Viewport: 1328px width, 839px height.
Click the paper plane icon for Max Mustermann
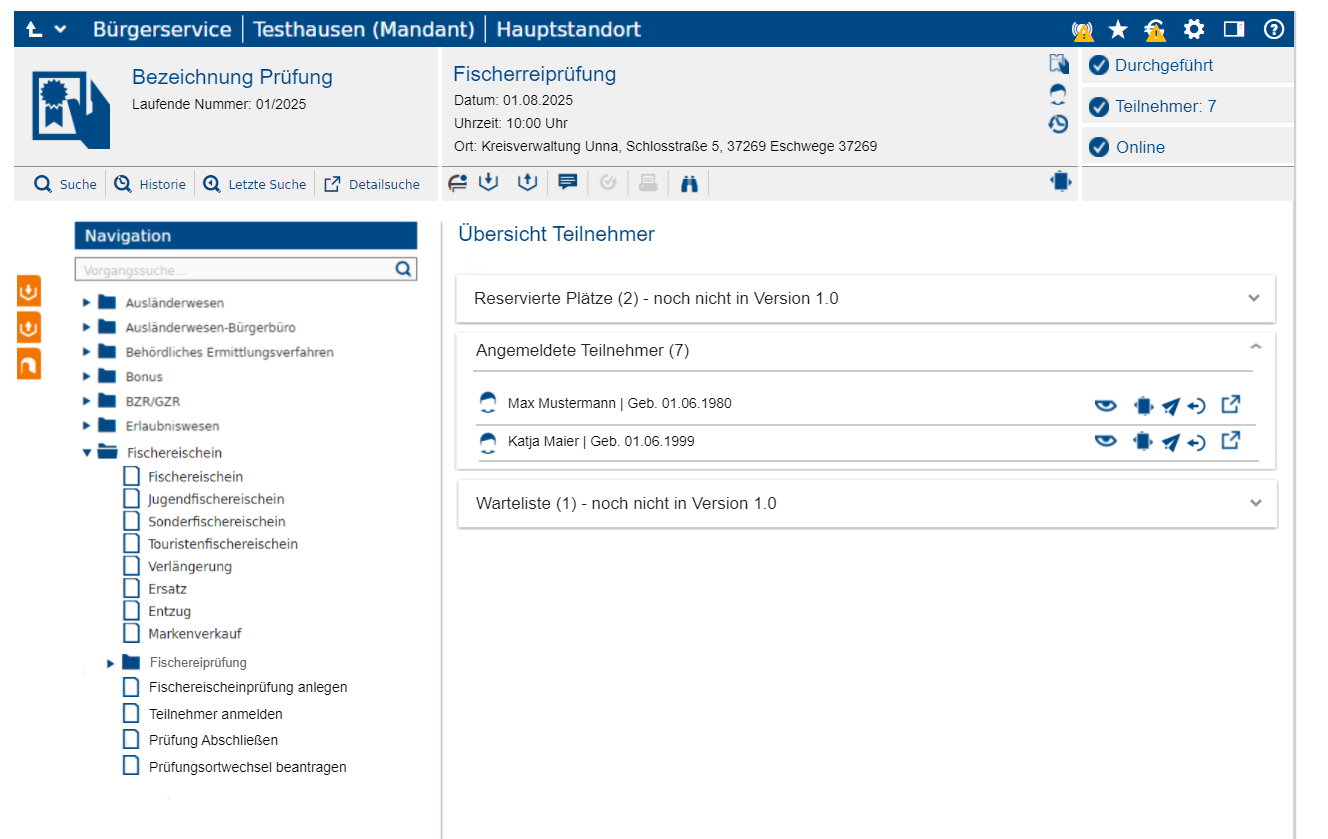1170,406
